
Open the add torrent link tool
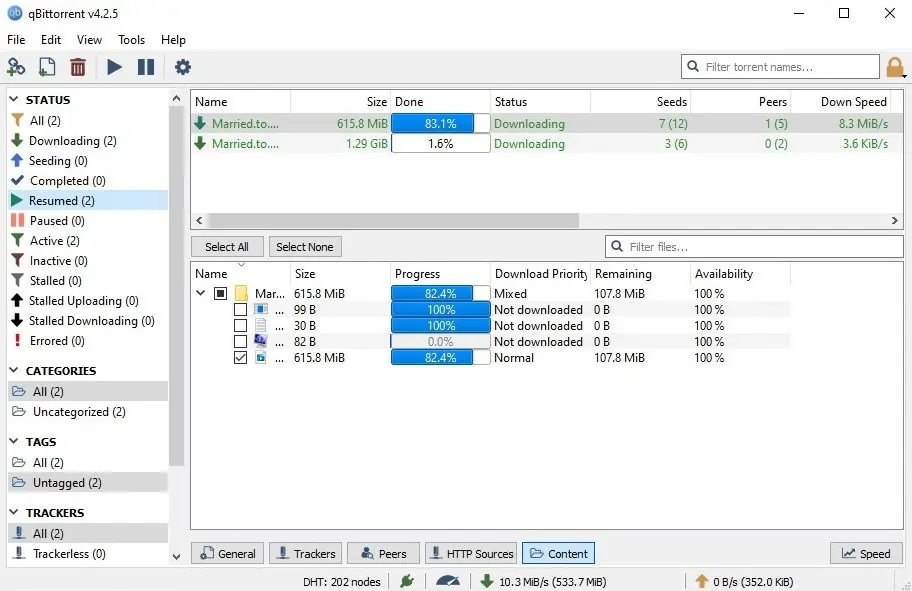[x=16, y=67]
